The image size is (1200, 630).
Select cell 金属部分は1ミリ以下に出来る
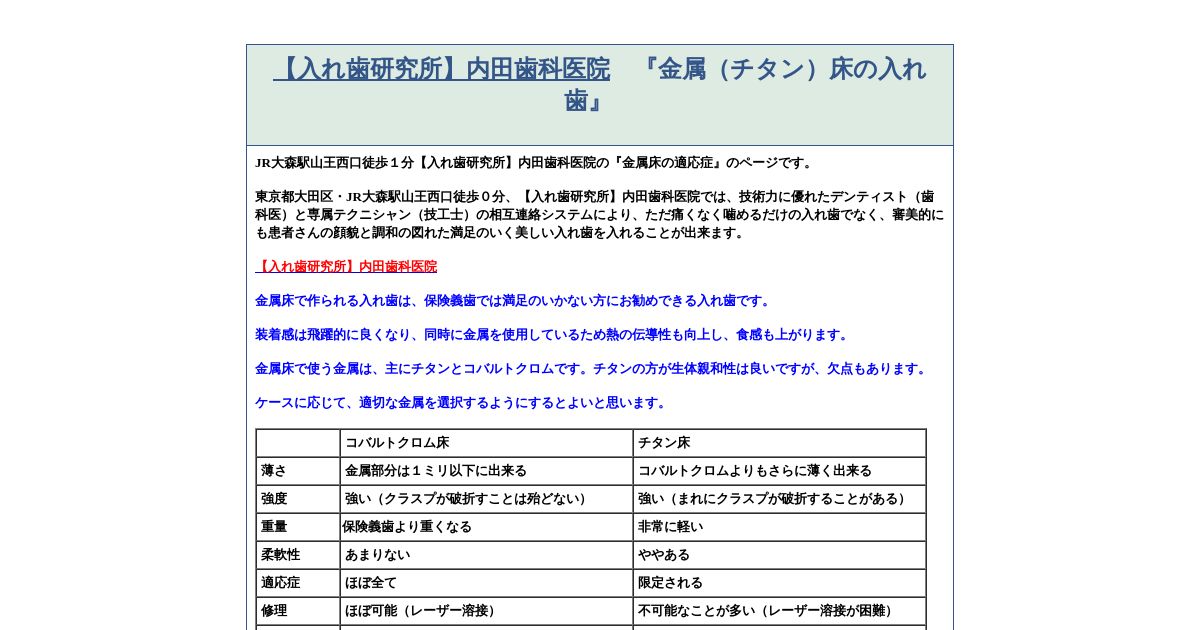[486, 471]
